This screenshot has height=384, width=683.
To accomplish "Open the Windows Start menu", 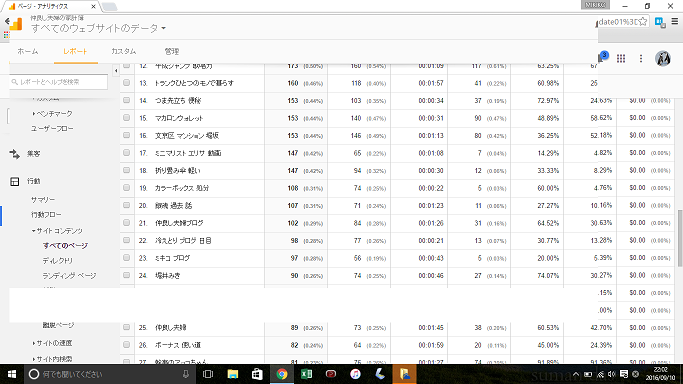I will click(12, 374).
